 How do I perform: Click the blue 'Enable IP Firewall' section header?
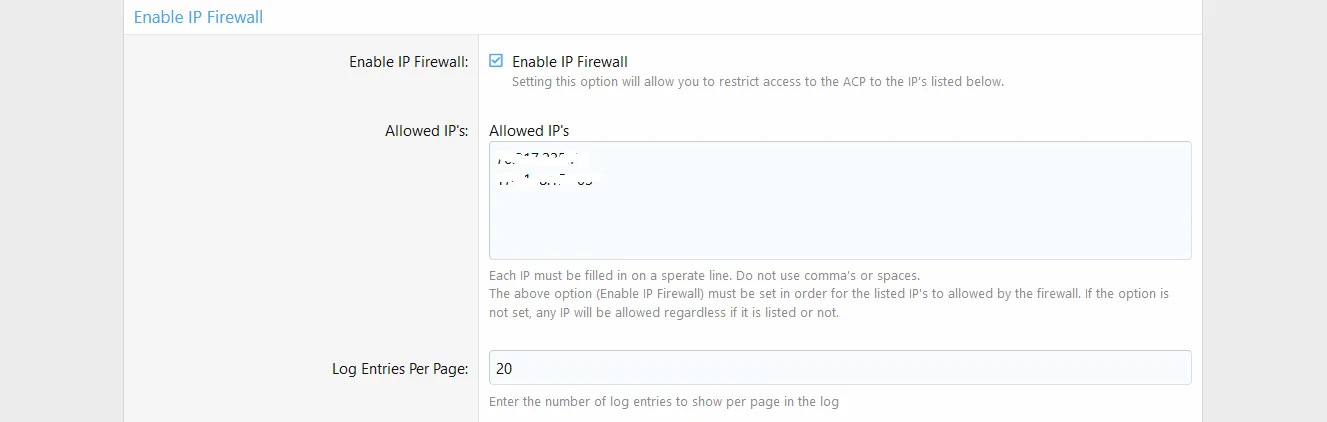(198, 17)
